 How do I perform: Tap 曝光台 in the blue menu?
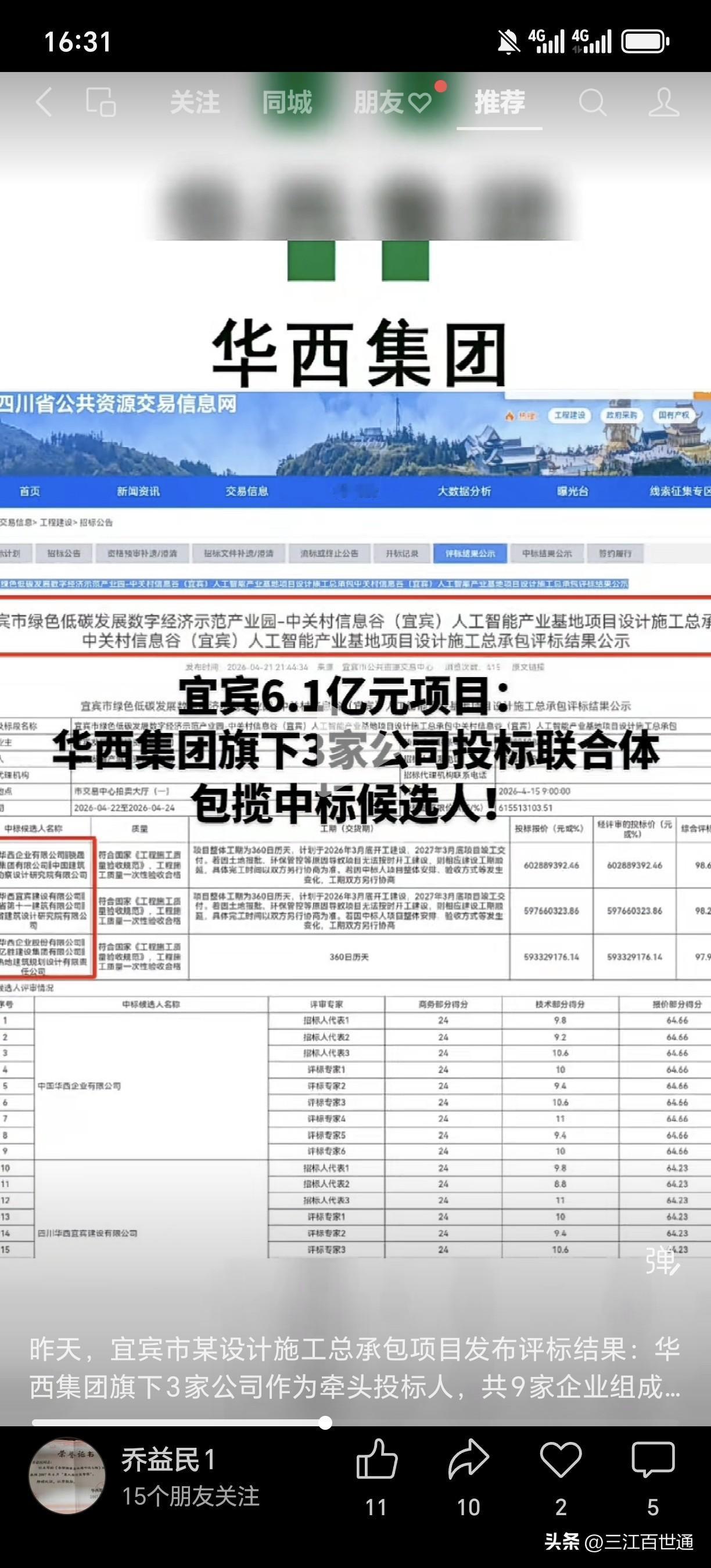pos(573,491)
